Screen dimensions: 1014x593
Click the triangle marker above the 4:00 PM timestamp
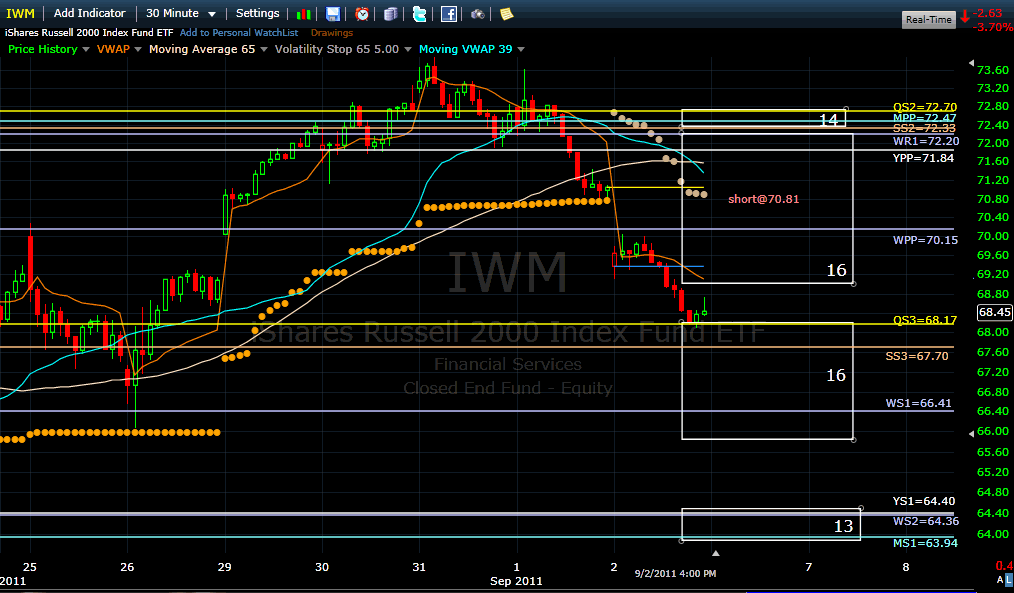715,553
